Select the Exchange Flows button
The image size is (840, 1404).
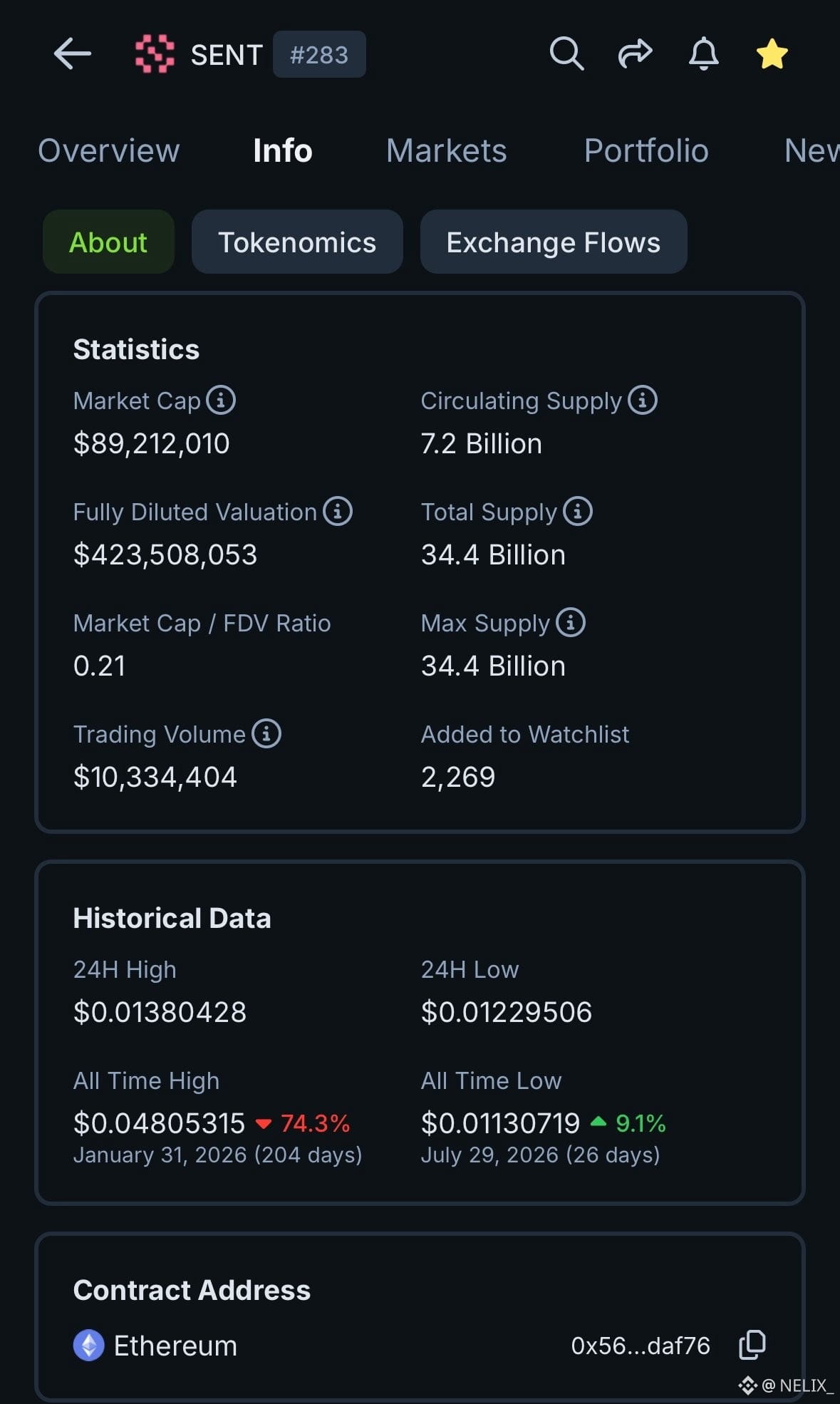554,242
